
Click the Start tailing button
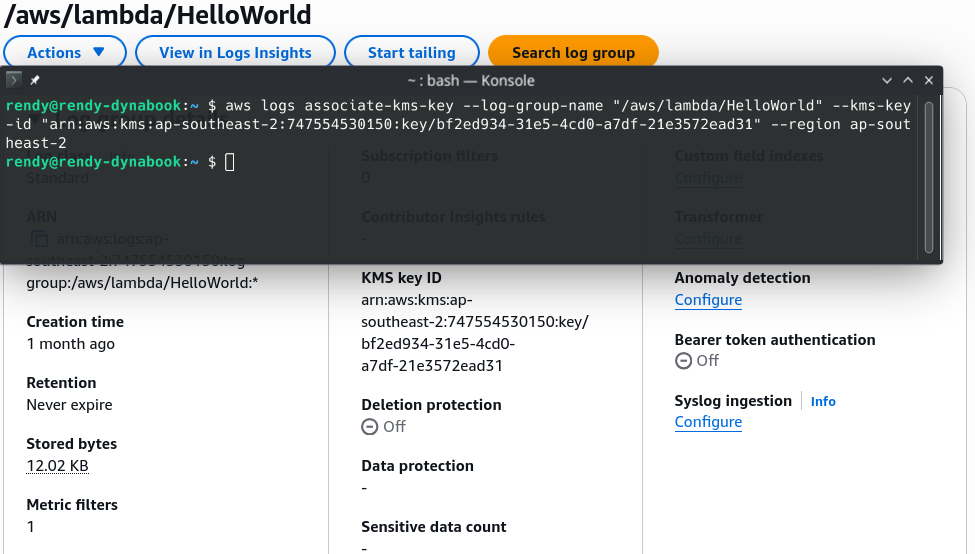coord(412,53)
